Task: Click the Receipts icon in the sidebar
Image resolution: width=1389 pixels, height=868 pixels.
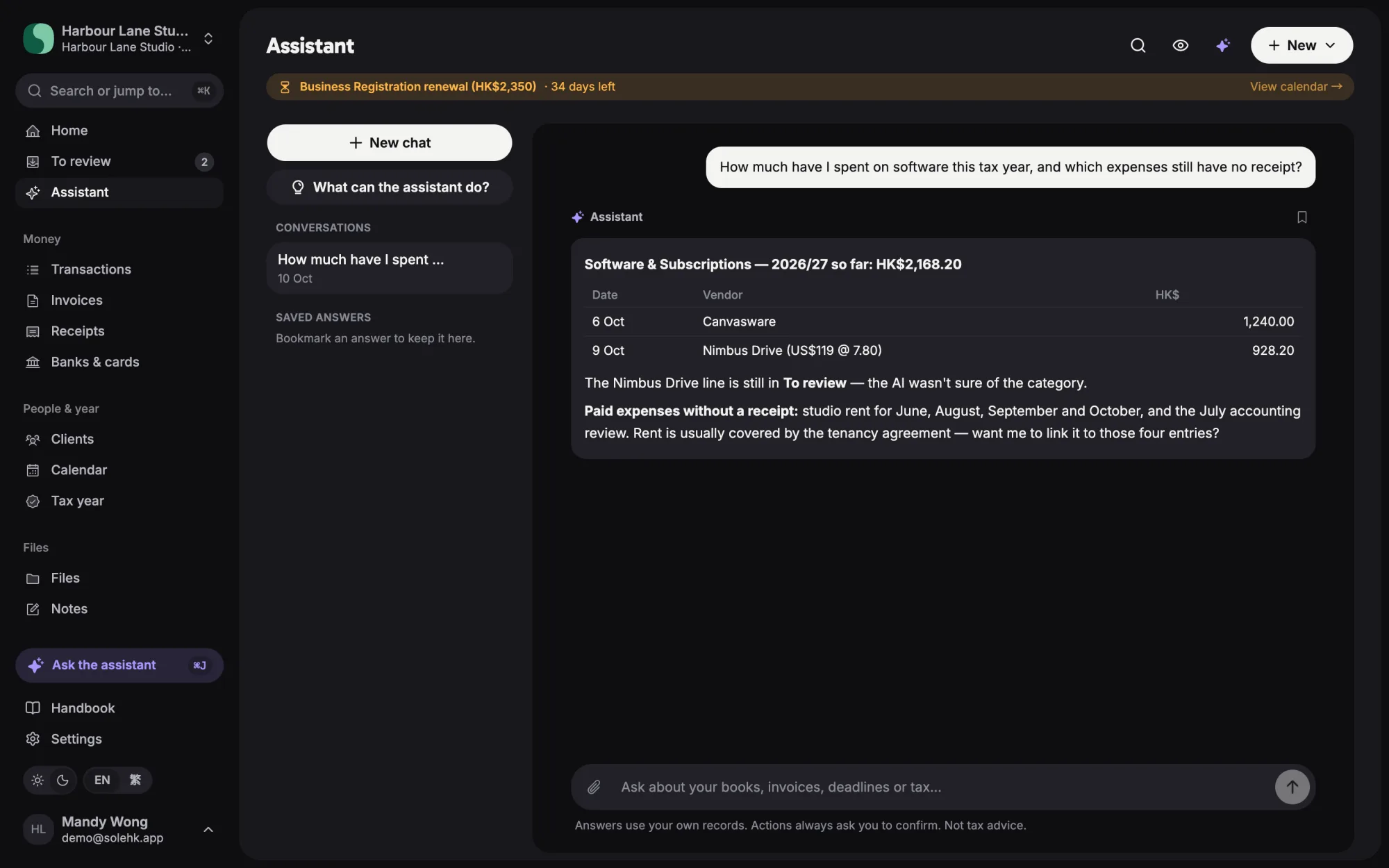Action: click(33, 331)
